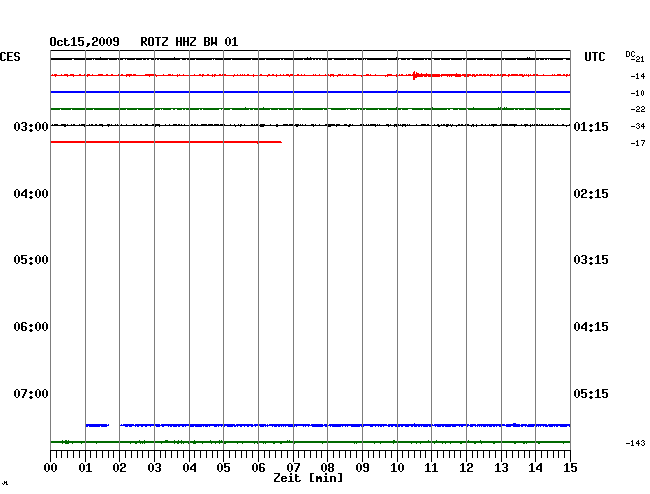Click the left time label "03:00"
This screenshot has width=650, height=494.
[31, 127]
